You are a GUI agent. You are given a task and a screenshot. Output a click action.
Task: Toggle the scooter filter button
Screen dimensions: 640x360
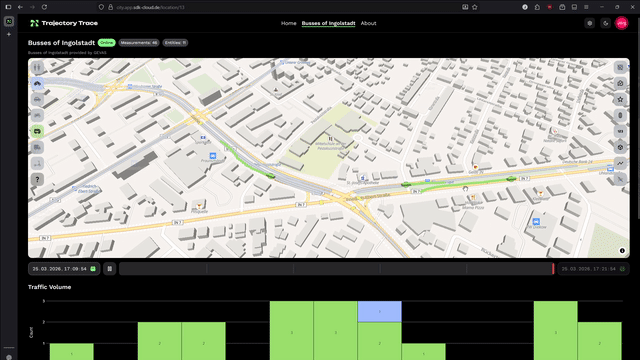coord(37,163)
